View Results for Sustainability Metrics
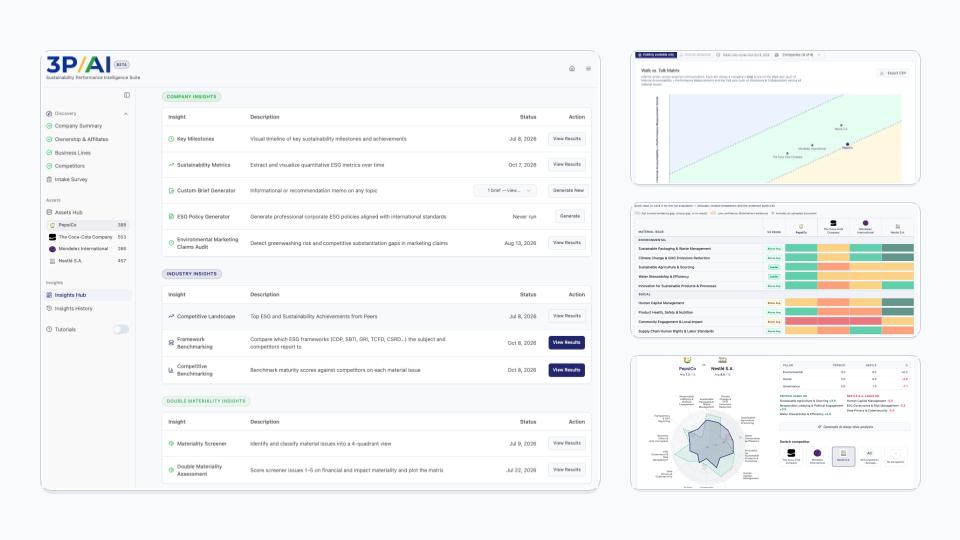This screenshot has width=960, height=540. [566, 165]
